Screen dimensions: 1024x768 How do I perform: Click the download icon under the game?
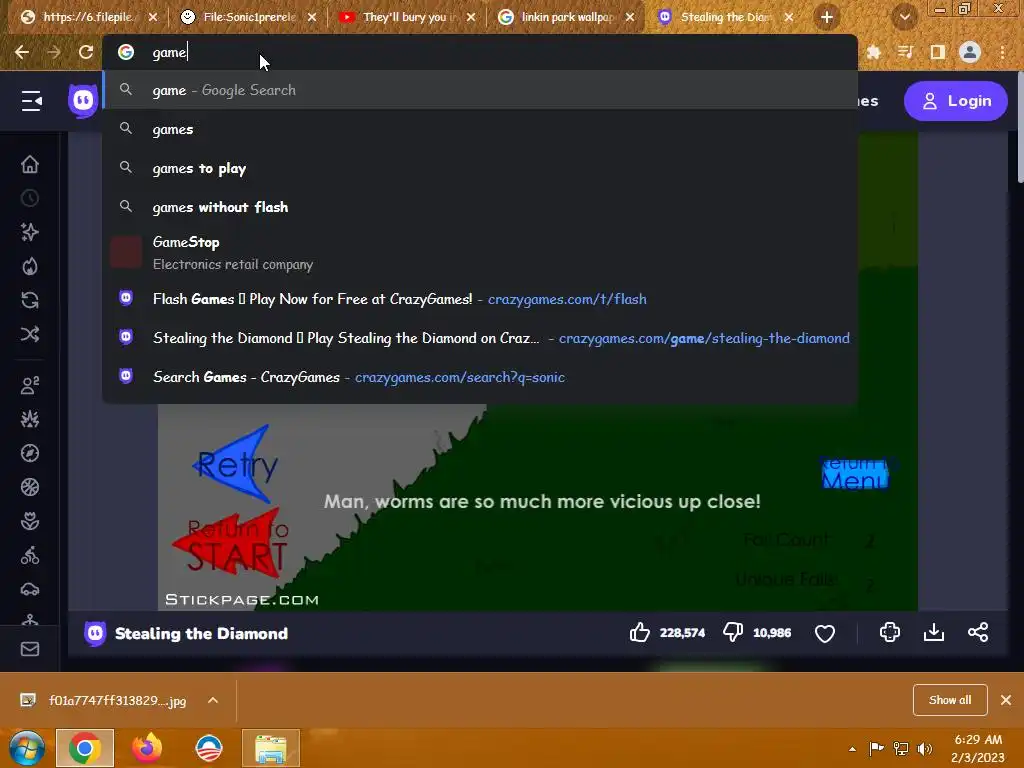[934, 632]
